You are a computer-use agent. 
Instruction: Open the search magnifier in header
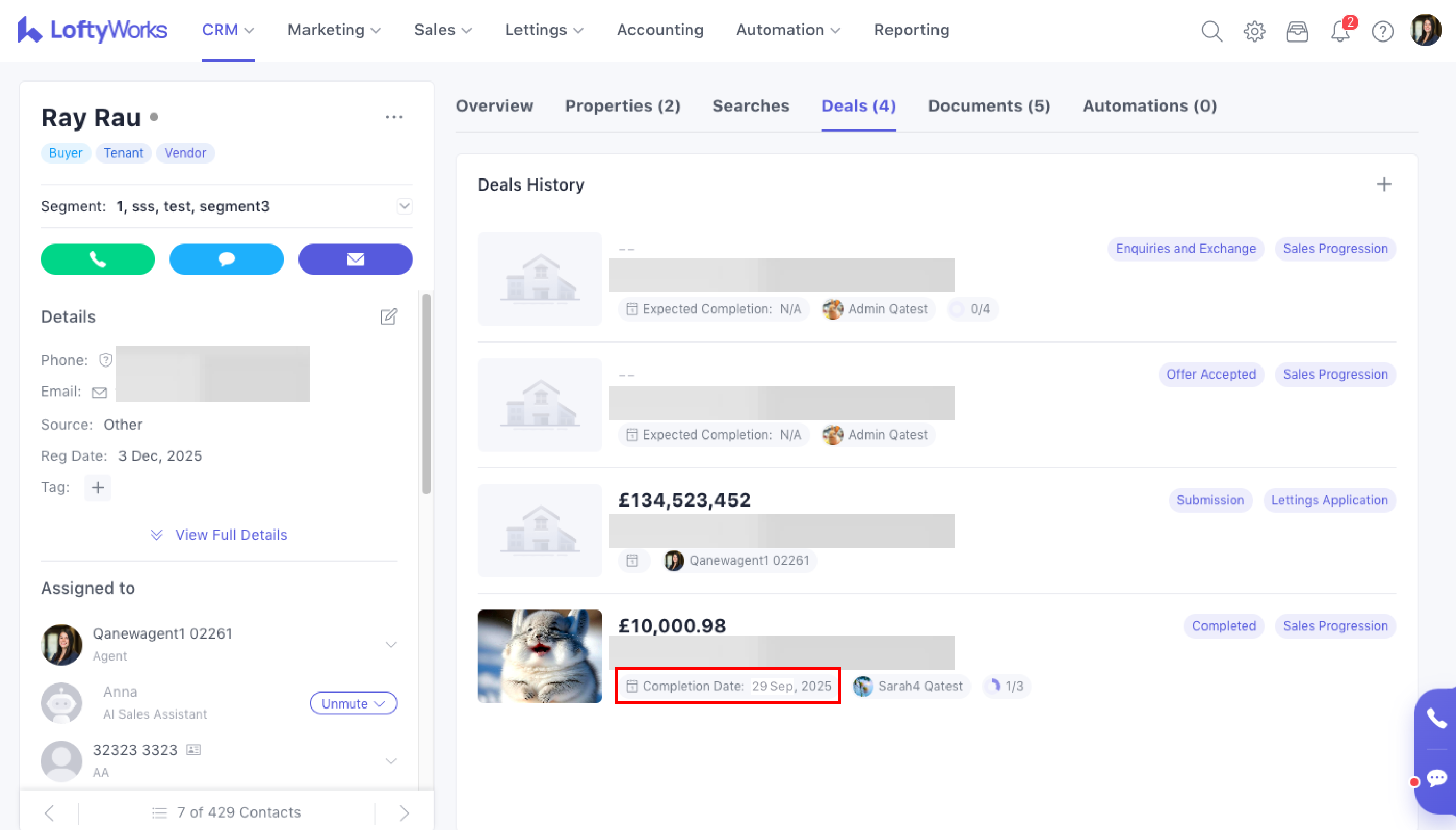pyautogui.click(x=1211, y=31)
